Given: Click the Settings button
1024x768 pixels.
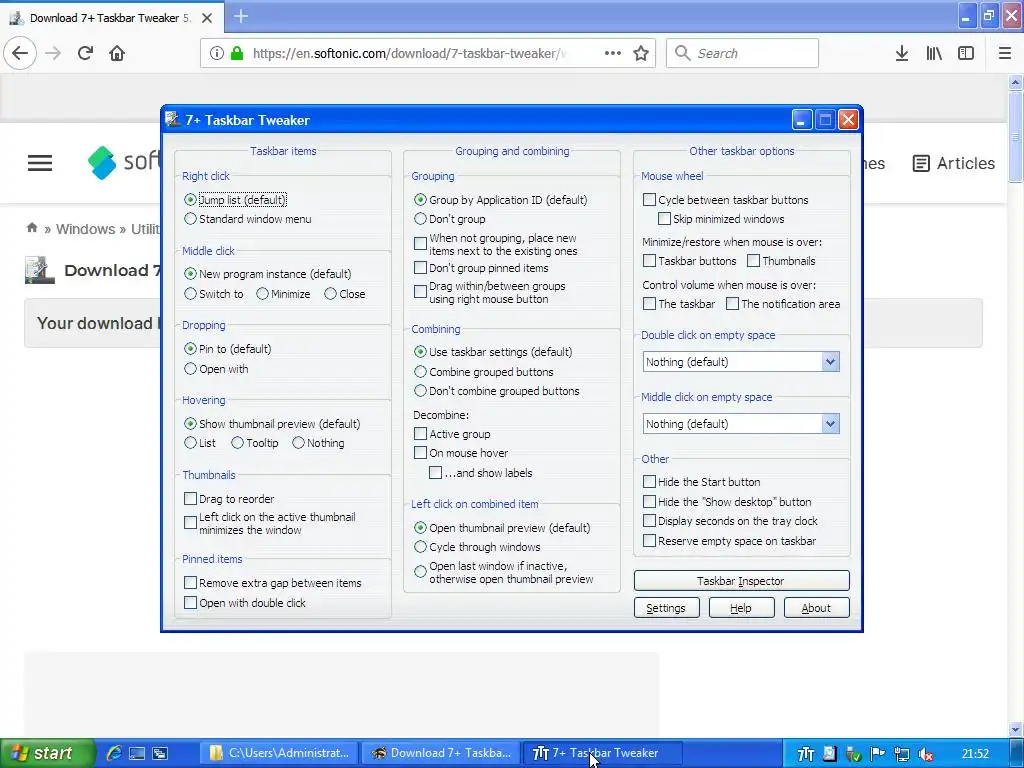Looking at the screenshot, I should [666, 608].
